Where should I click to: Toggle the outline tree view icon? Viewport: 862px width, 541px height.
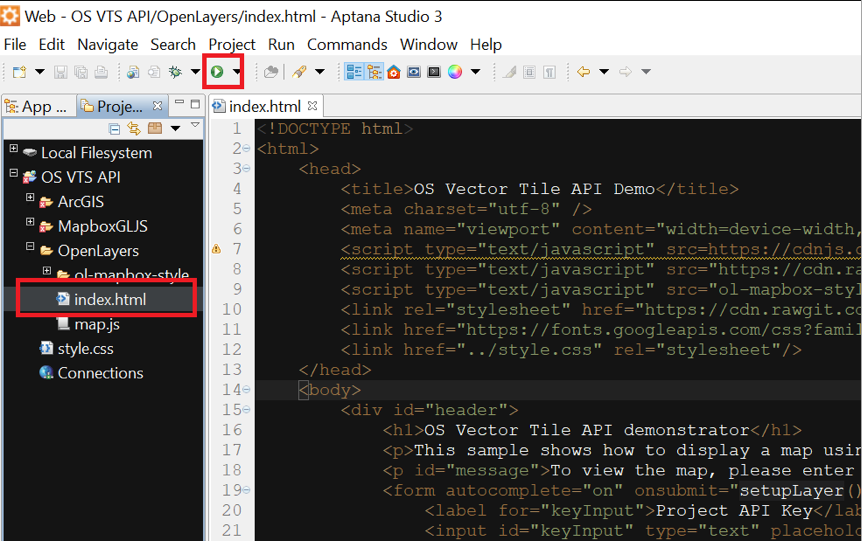[x=374, y=72]
